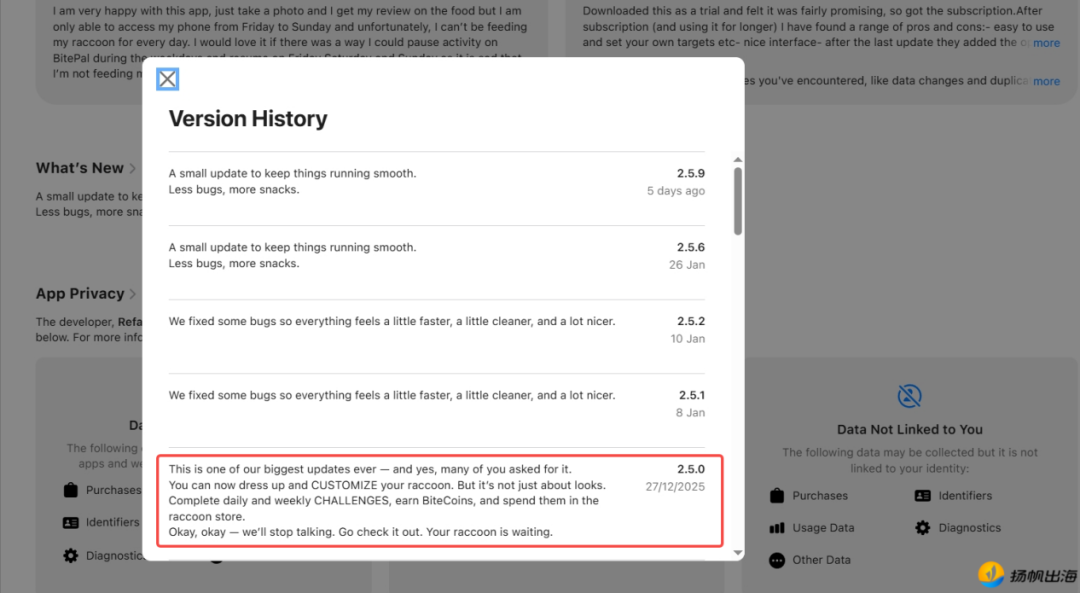Screen dimensions: 1080x593
Task: Click the Other Data ellipsis icon
Action: [x=777, y=561]
